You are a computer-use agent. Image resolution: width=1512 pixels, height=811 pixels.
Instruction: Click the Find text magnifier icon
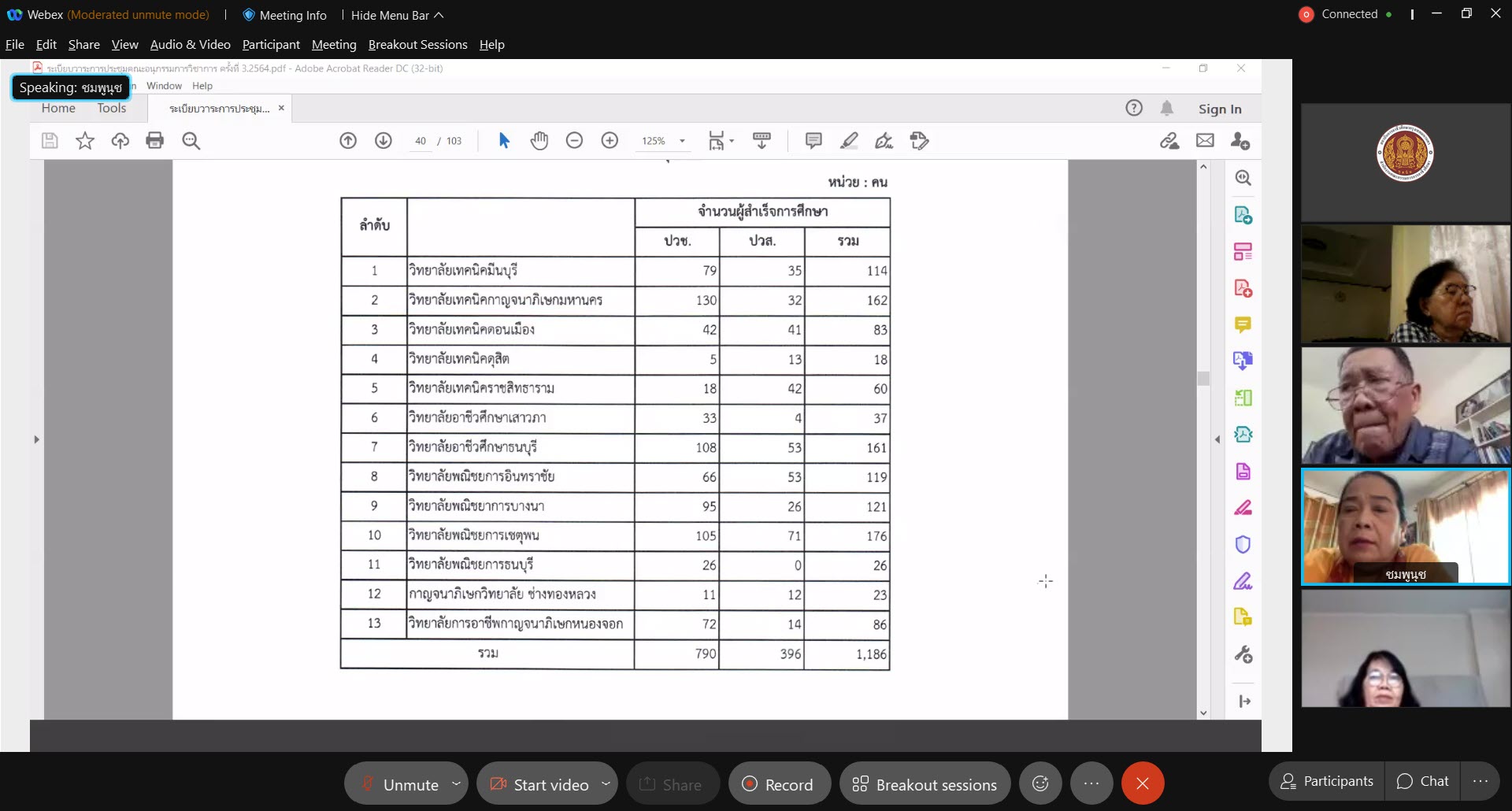[191, 141]
